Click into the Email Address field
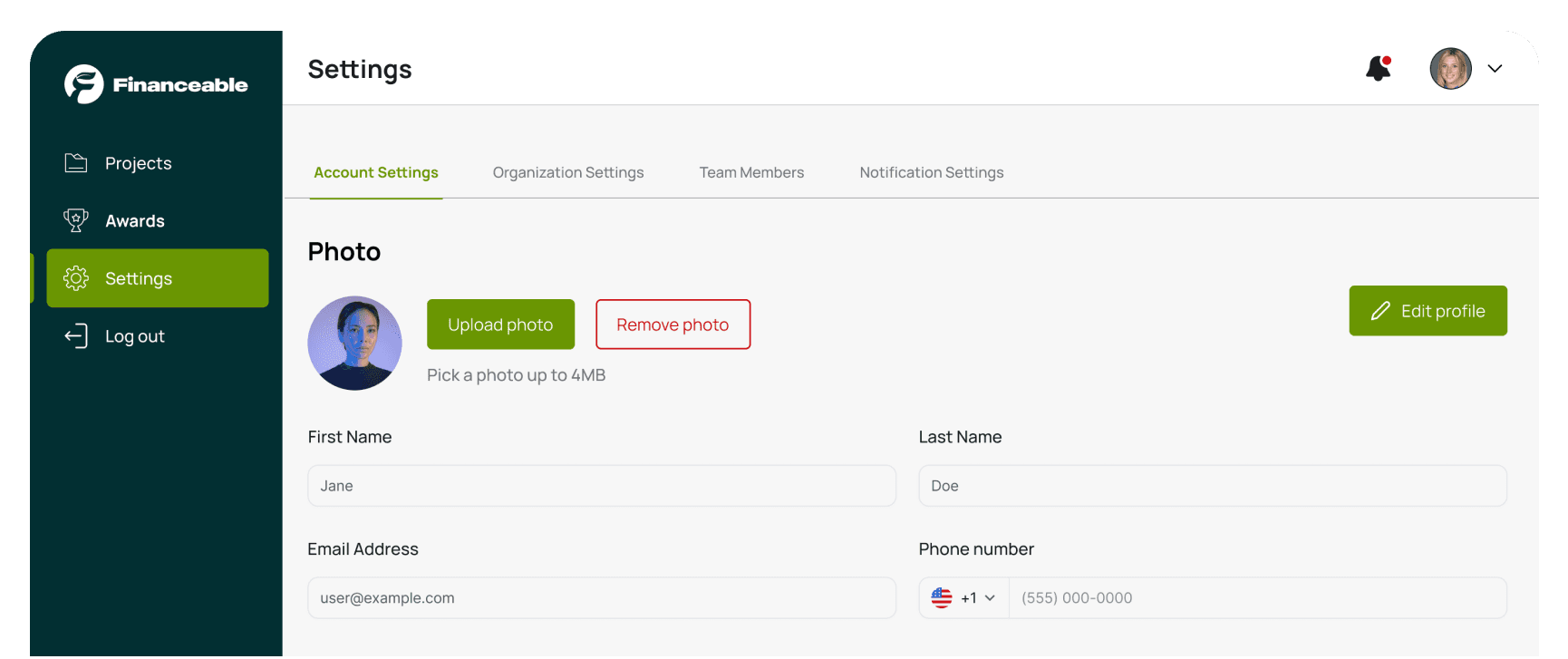 [602, 598]
